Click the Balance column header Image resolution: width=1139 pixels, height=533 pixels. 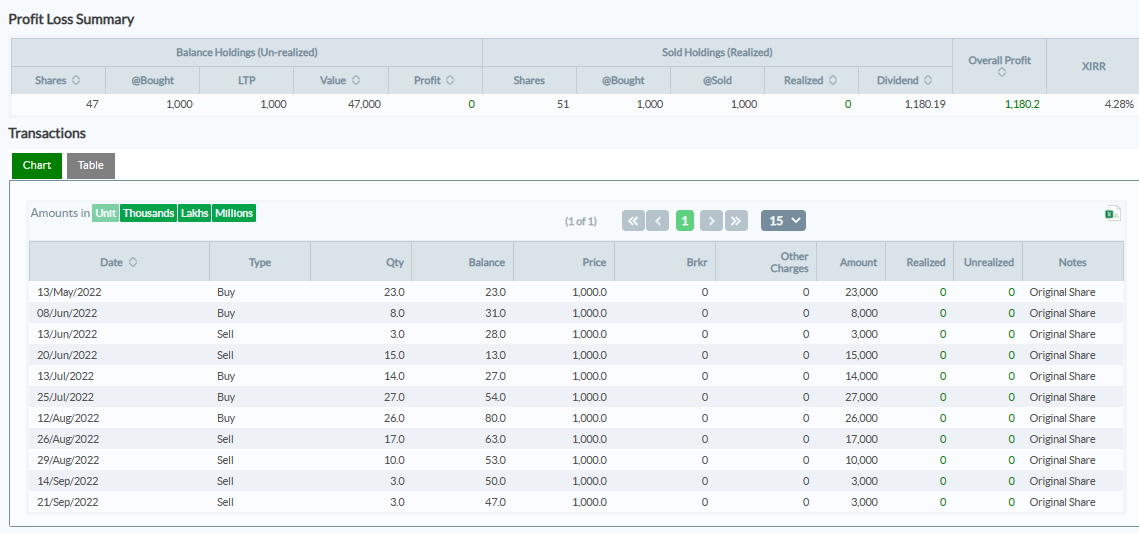[462, 262]
